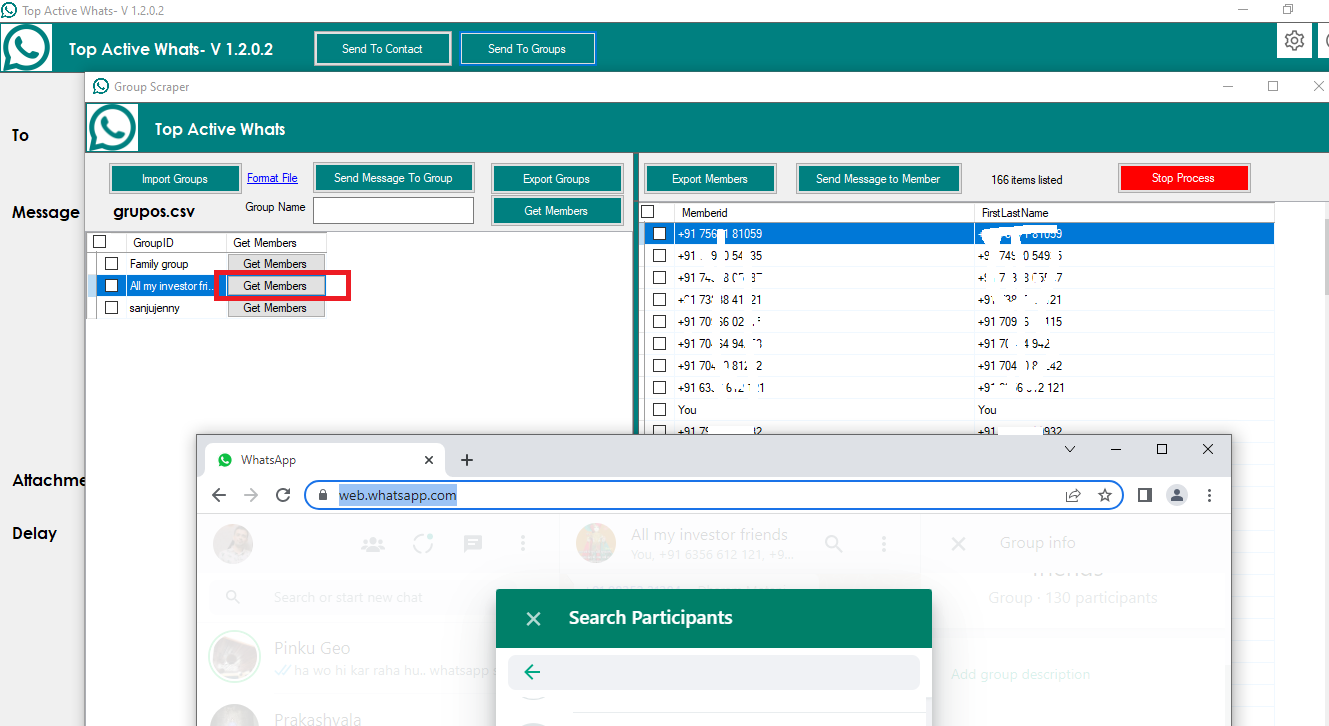Open new Chrome tab
Viewport: 1329px width, 726px height.
pos(467,460)
